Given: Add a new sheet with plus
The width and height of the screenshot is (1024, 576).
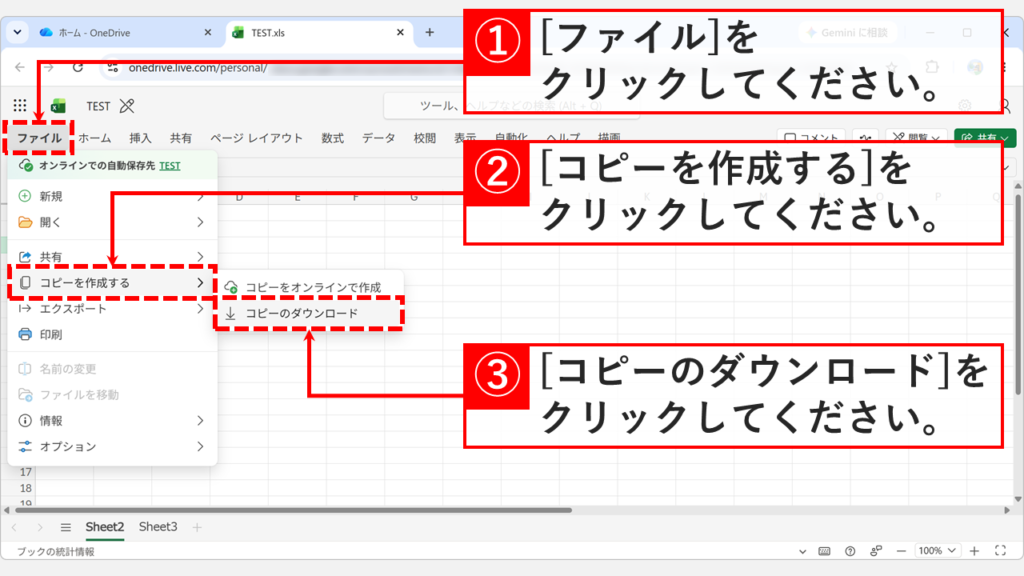Looking at the screenshot, I should point(197,527).
